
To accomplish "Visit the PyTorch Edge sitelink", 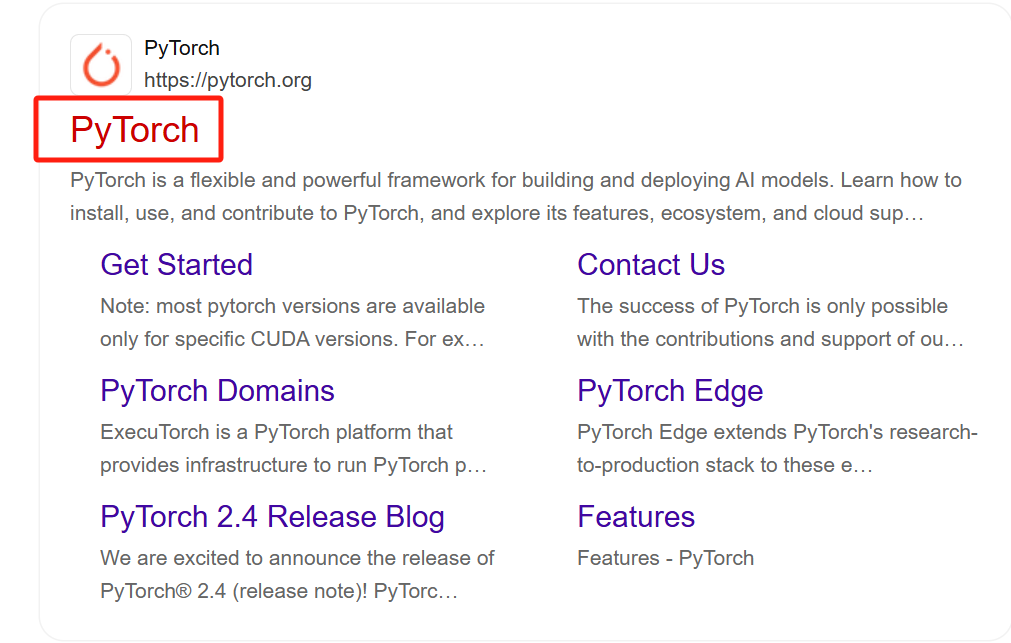I will pyautogui.click(x=670, y=391).
